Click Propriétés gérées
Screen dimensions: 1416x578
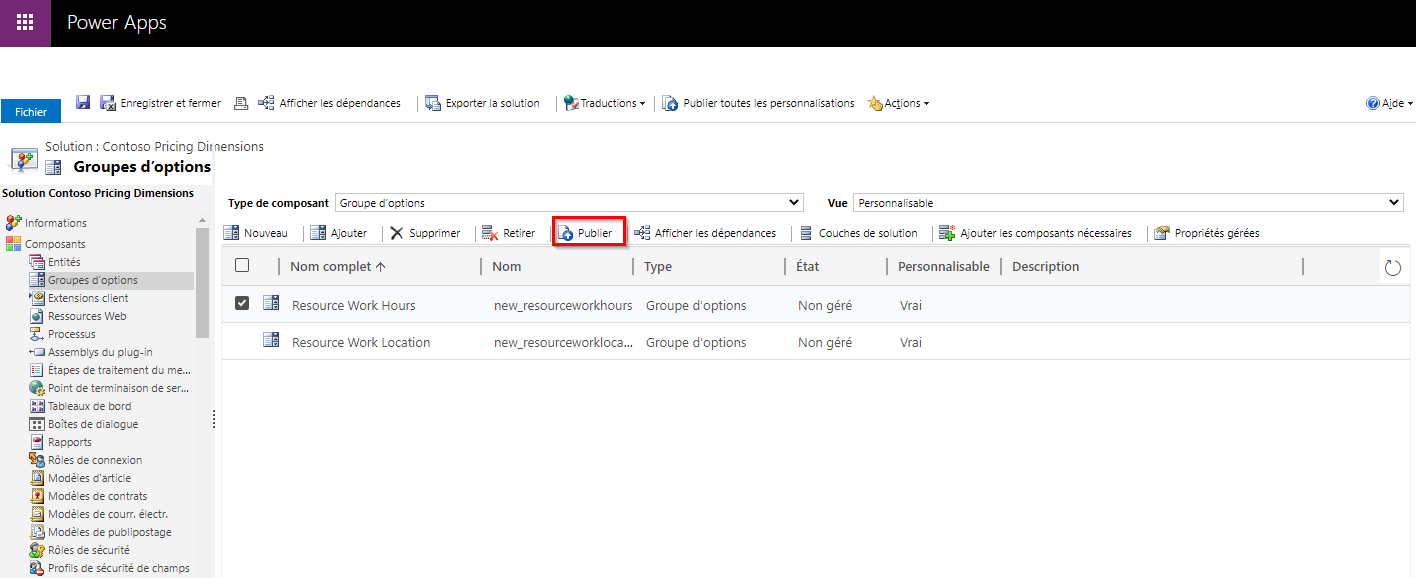[1206, 233]
